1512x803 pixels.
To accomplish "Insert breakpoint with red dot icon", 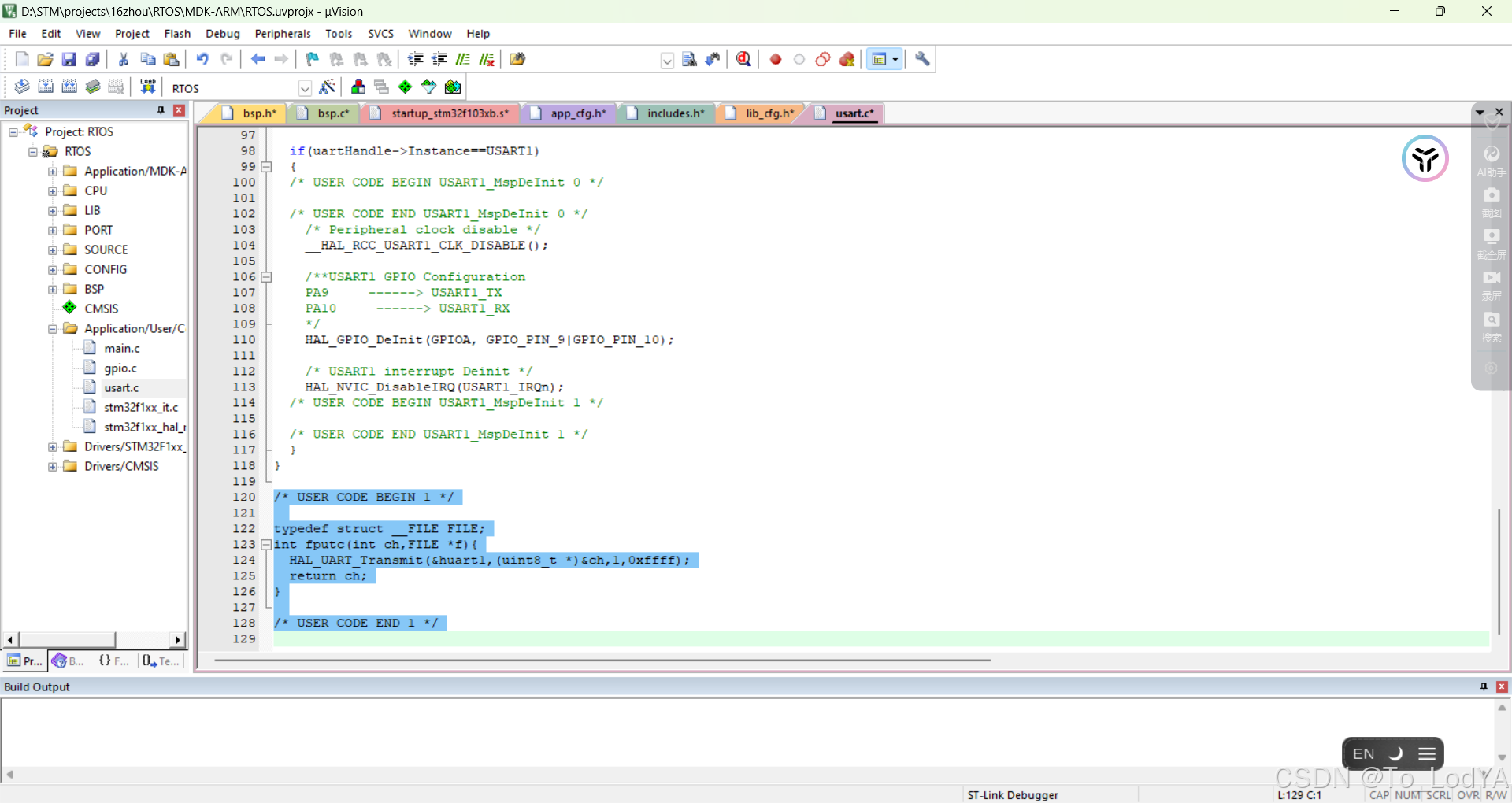I will click(776, 59).
